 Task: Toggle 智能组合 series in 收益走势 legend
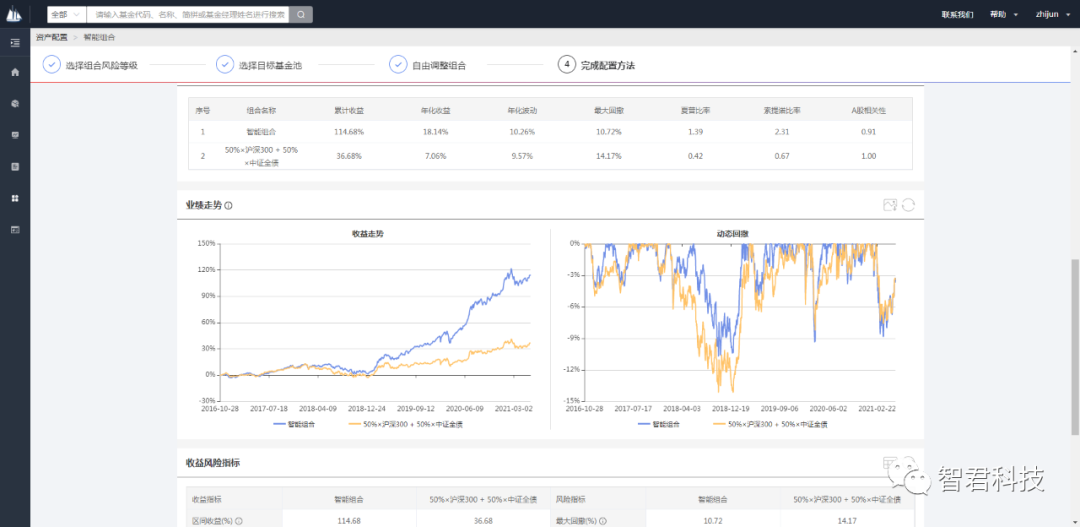[294, 424]
